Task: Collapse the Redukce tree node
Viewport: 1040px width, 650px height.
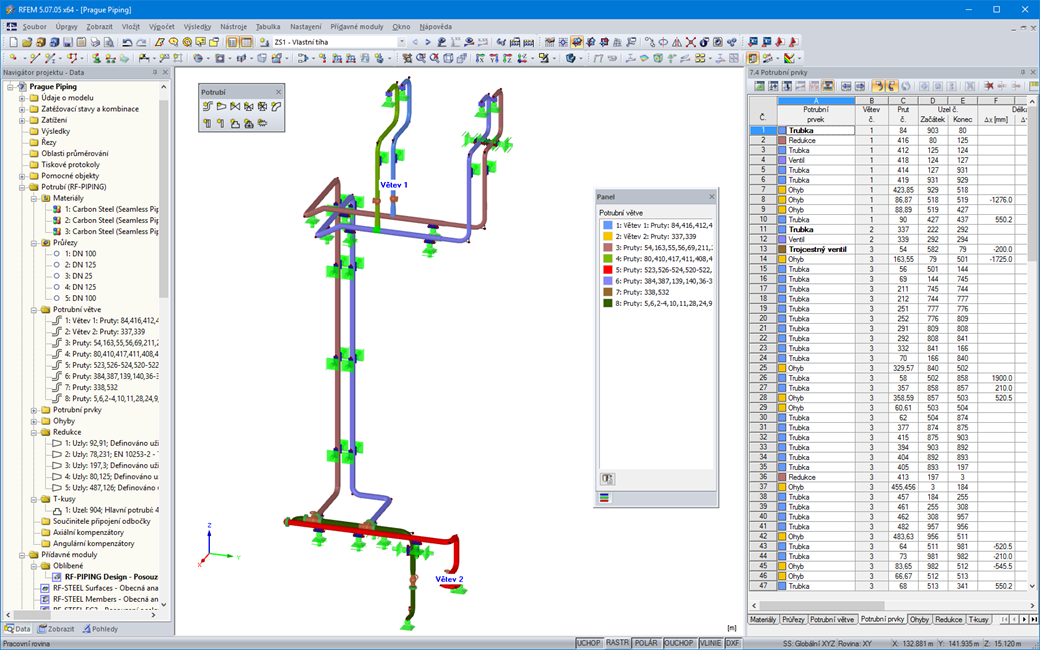Action: pos(34,432)
